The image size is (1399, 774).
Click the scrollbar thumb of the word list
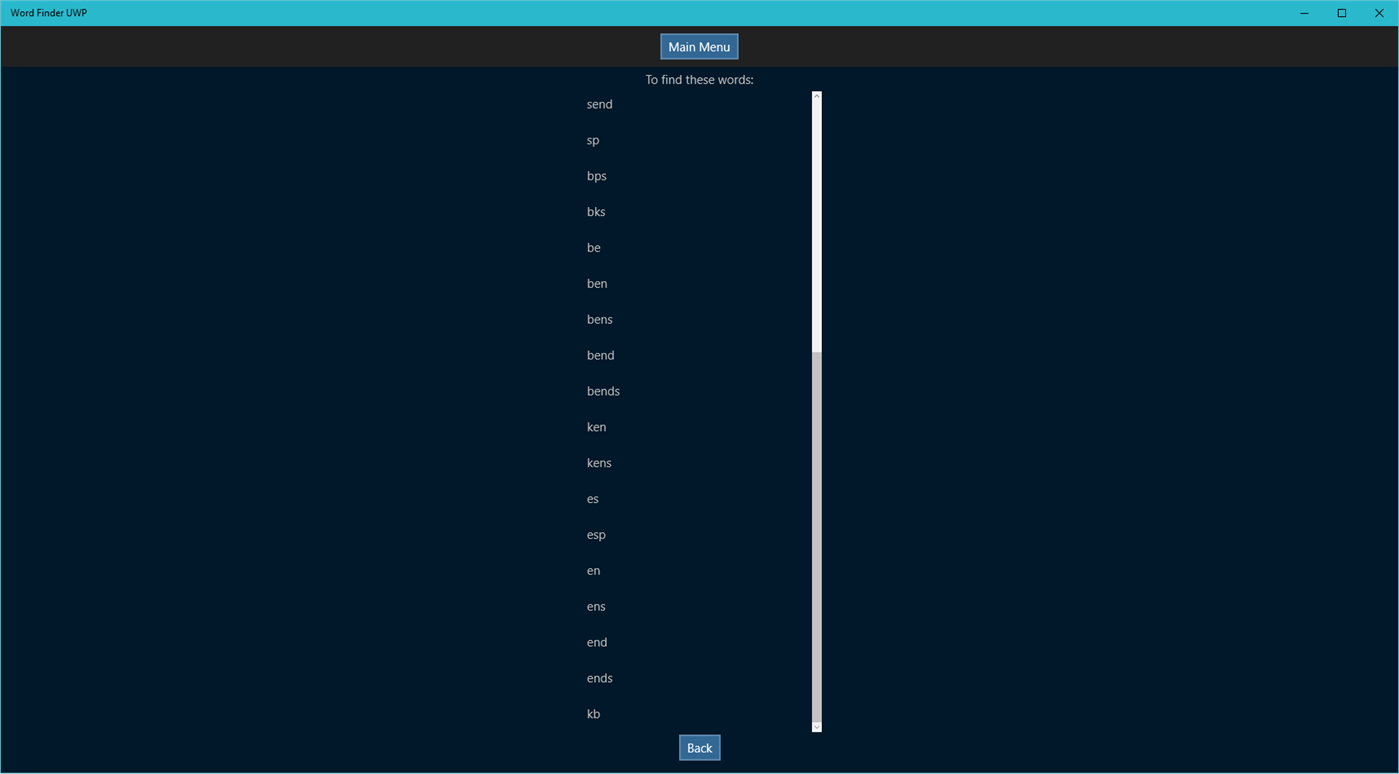pyautogui.click(x=815, y=220)
